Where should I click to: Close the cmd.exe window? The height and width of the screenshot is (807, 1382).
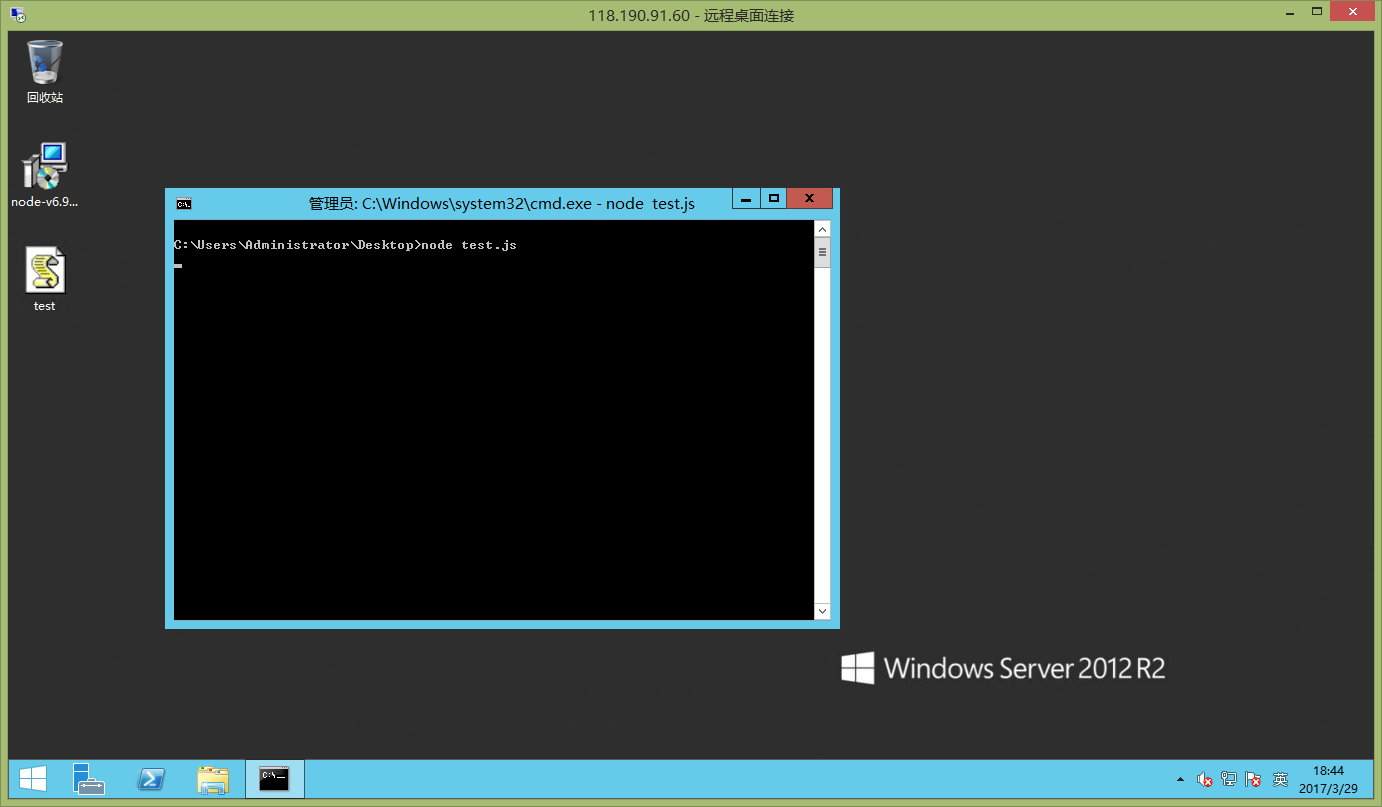[x=809, y=198]
